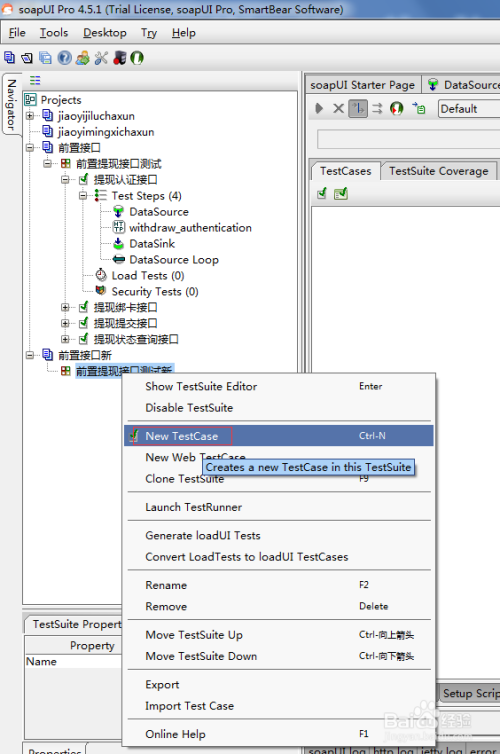Open the Default run-type combo box
The width and height of the screenshot is (500, 754).
[469, 109]
